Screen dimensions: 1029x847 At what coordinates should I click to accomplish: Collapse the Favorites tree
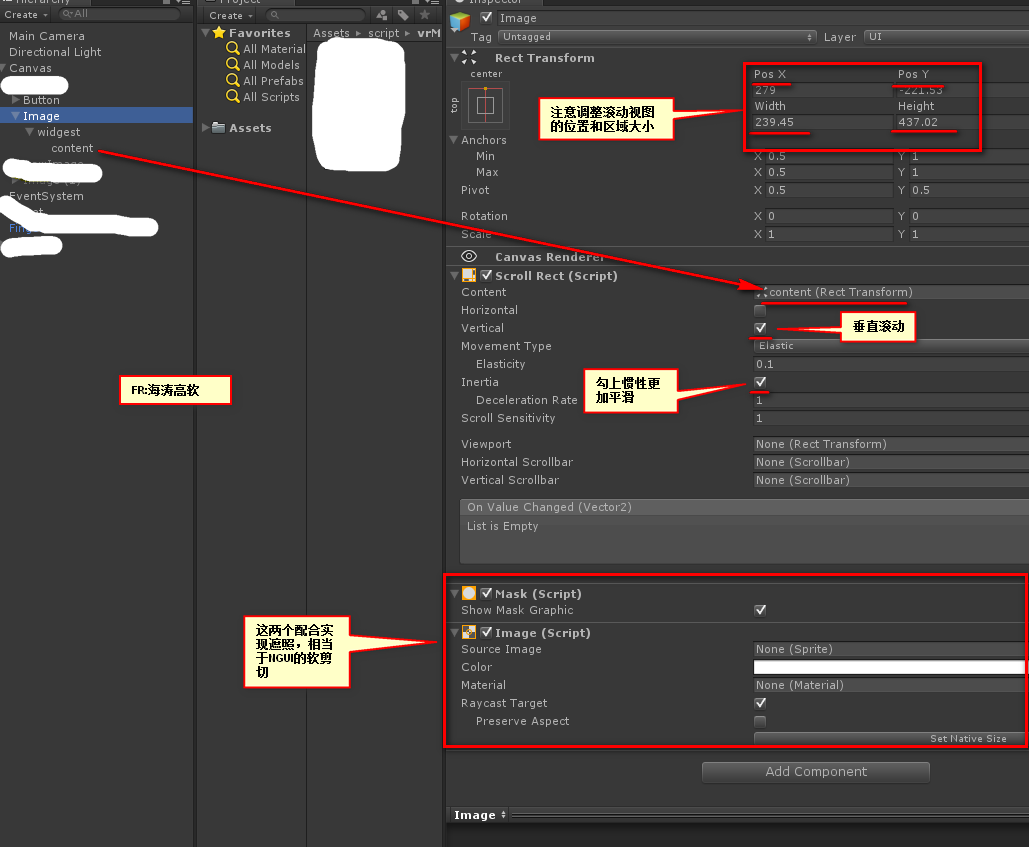(205, 32)
